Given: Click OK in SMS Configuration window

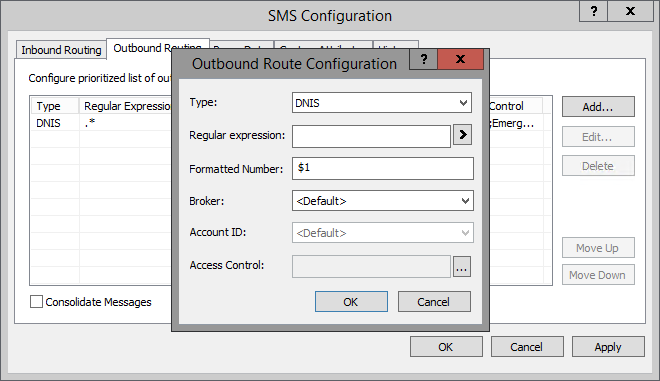Looking at the screenshot, I should [446, 346].
